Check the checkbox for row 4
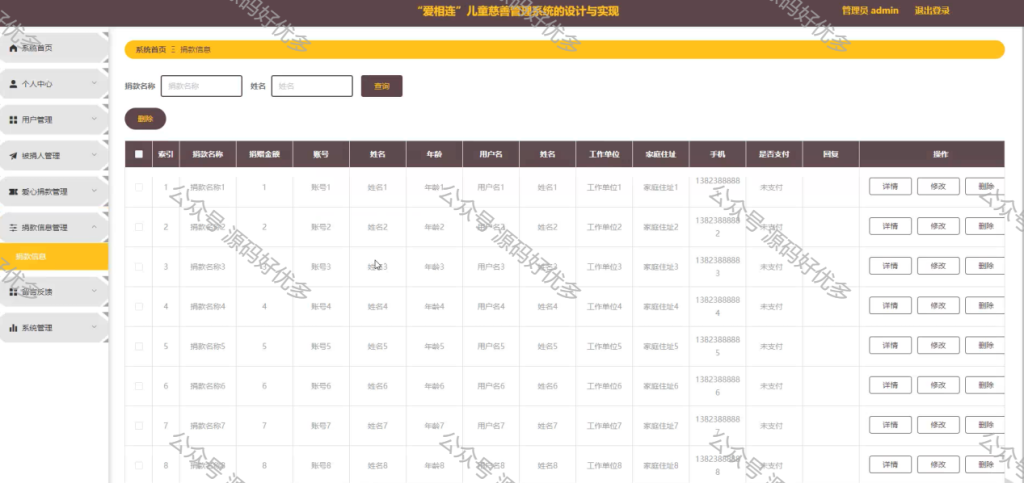This screenshot has height=483, width=1024. tap(138, 306)
